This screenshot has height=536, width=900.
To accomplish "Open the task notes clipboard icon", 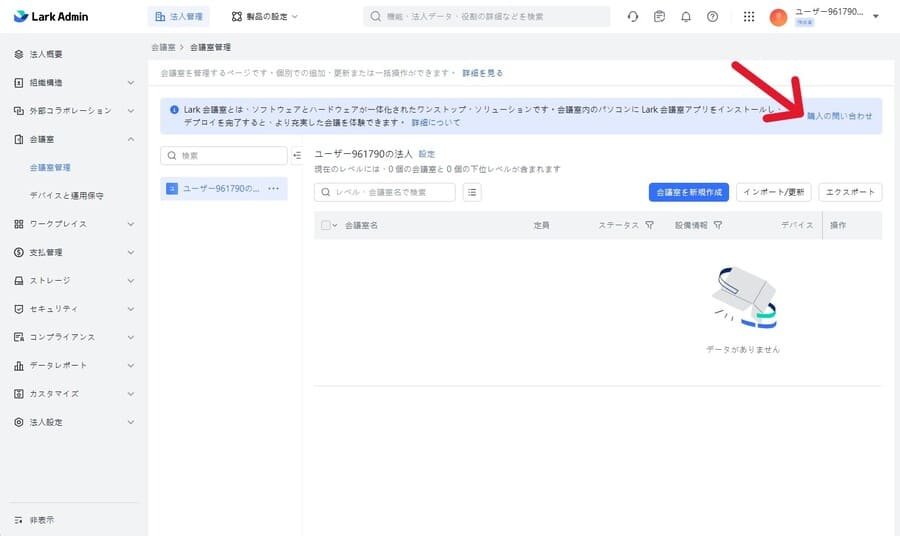I will [659, 17].
